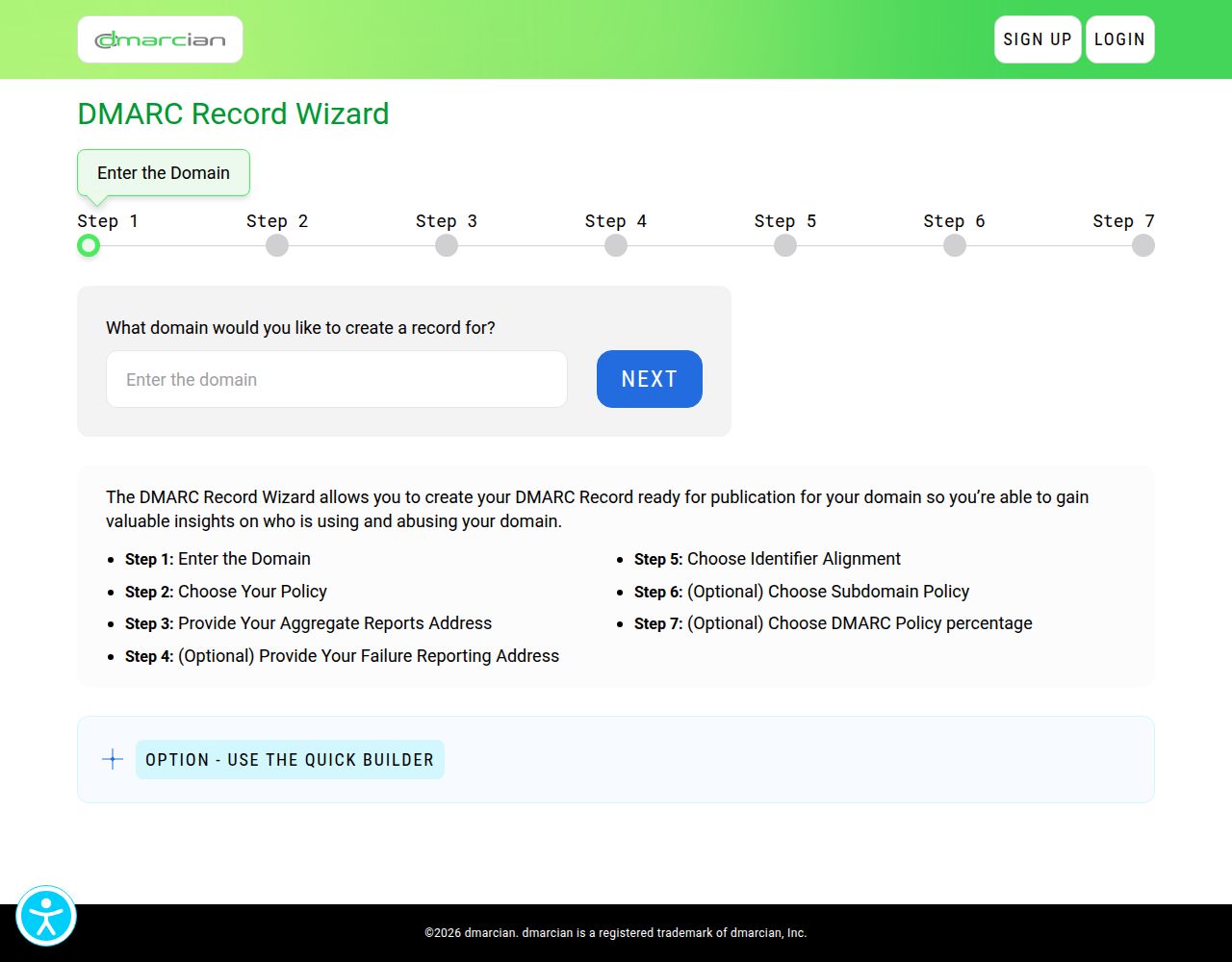Click the plus icon beside Quick Builder
This screenshot has height=962, width=1232.
pyautogui.click(x=113, y=759)
